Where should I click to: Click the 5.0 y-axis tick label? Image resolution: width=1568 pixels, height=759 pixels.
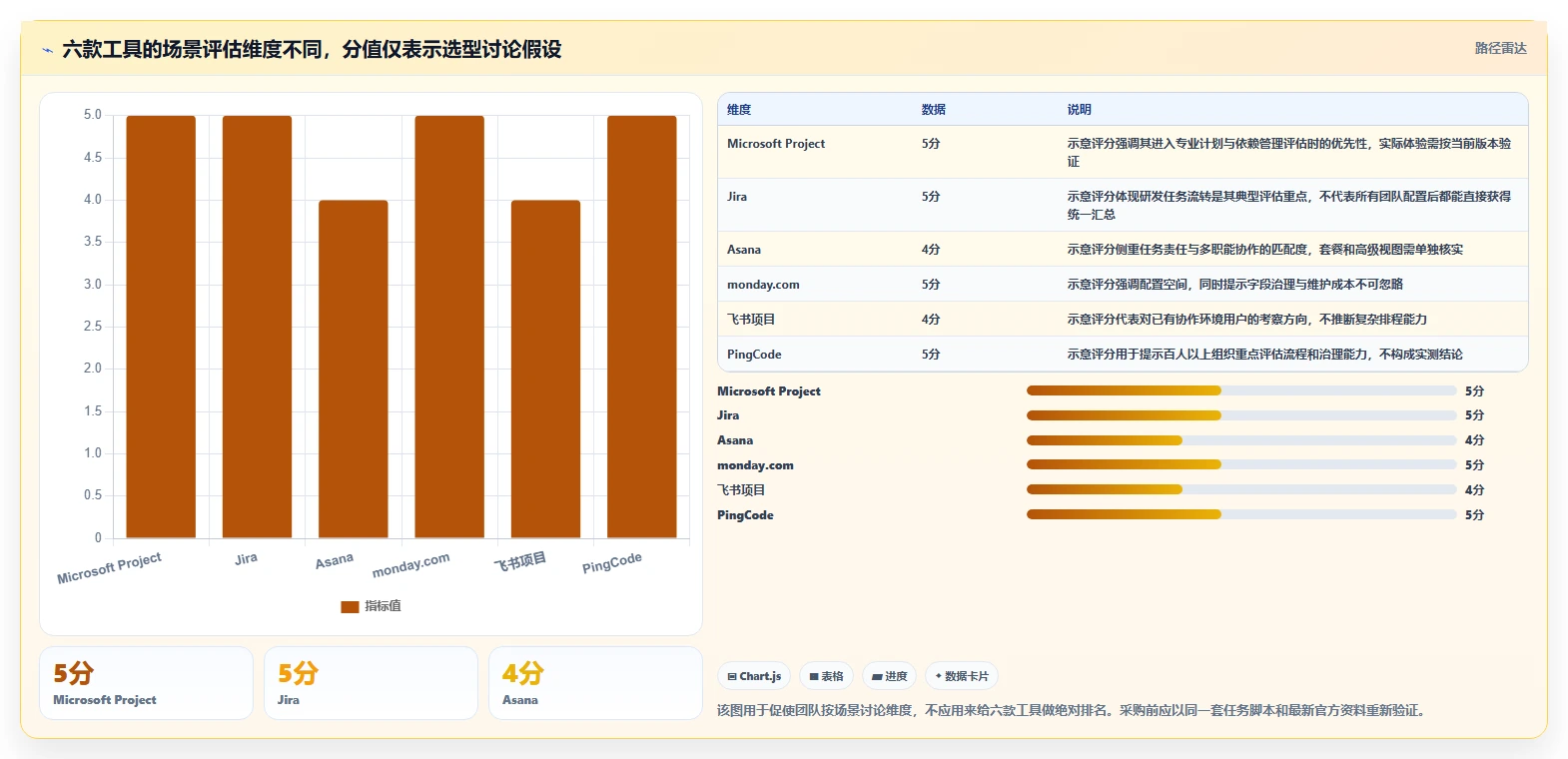93,115
